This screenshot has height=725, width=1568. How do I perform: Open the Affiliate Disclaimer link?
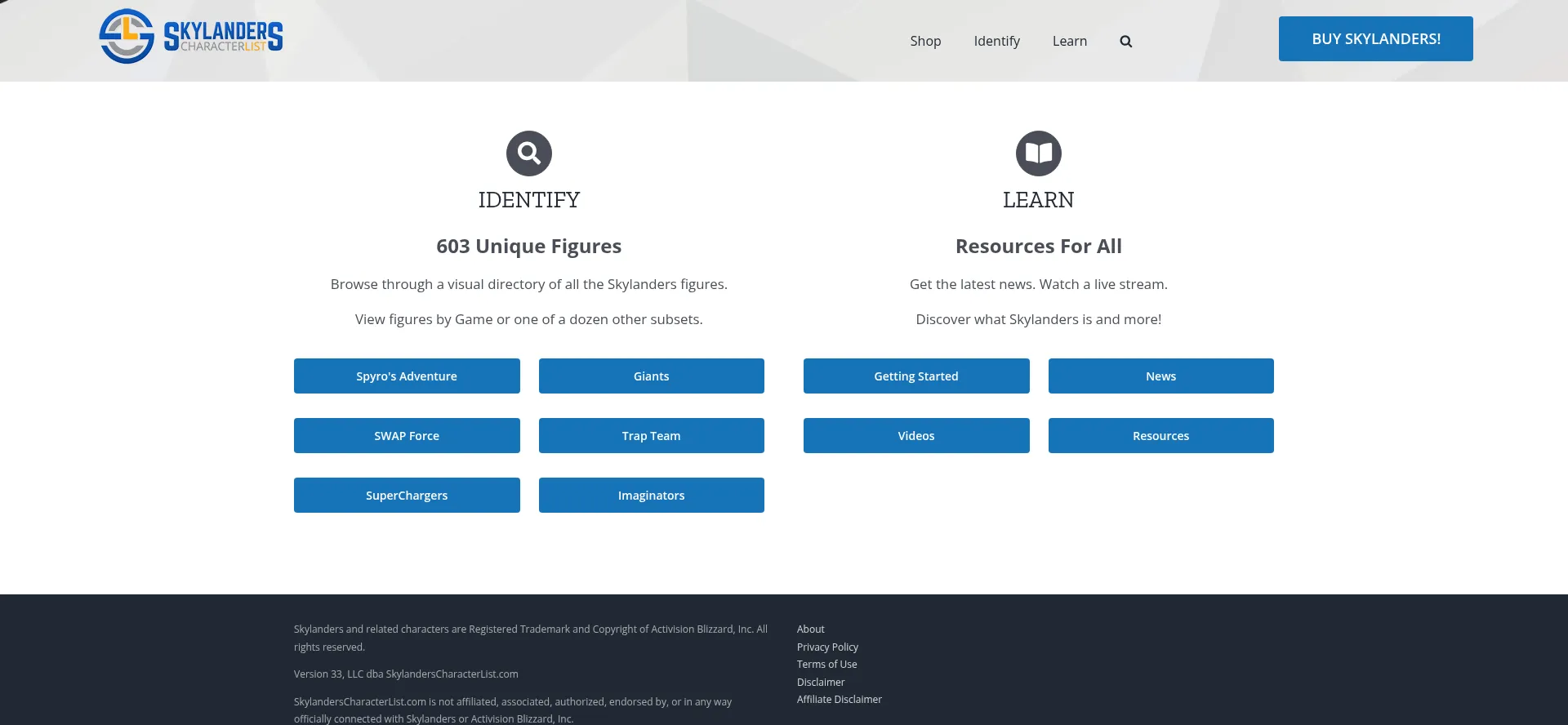pos(840,699)
